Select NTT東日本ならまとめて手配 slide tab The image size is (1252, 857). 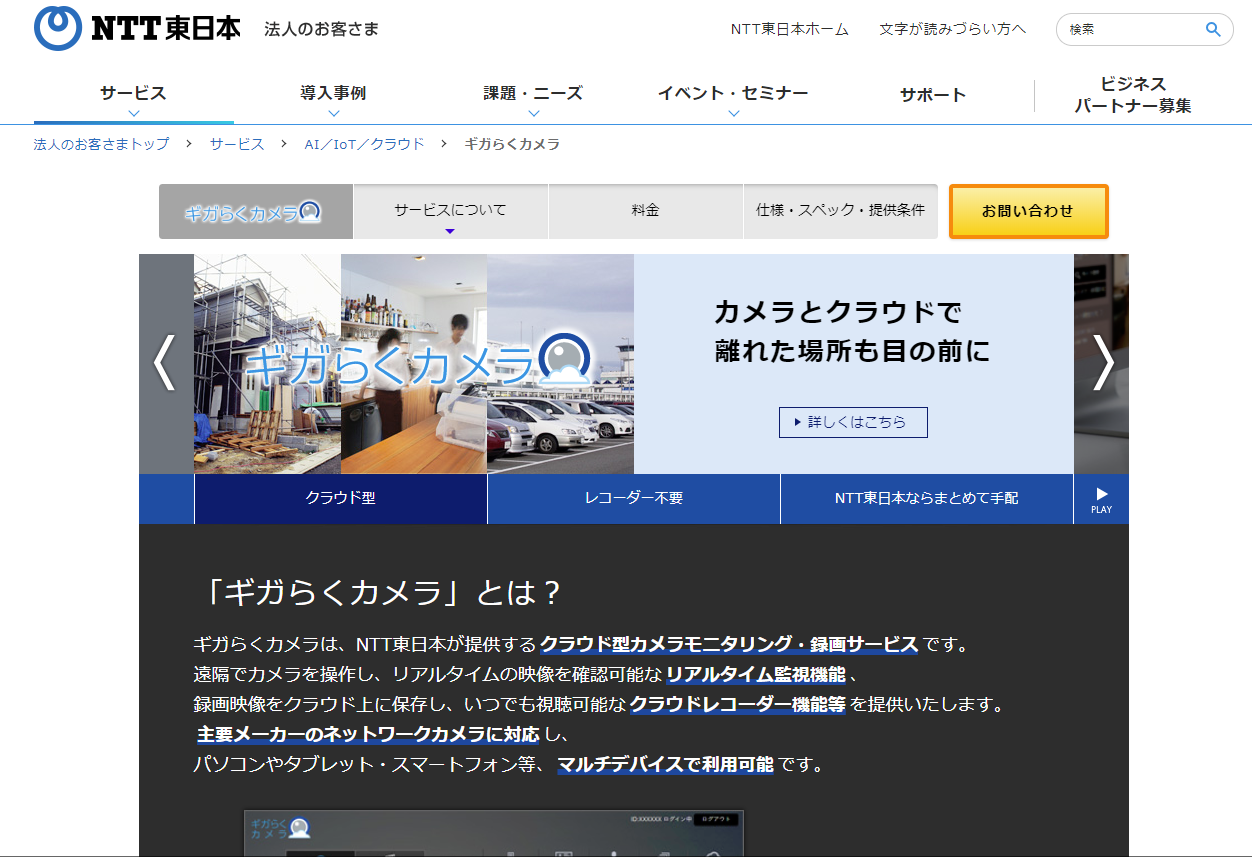(x=927, y=498)
